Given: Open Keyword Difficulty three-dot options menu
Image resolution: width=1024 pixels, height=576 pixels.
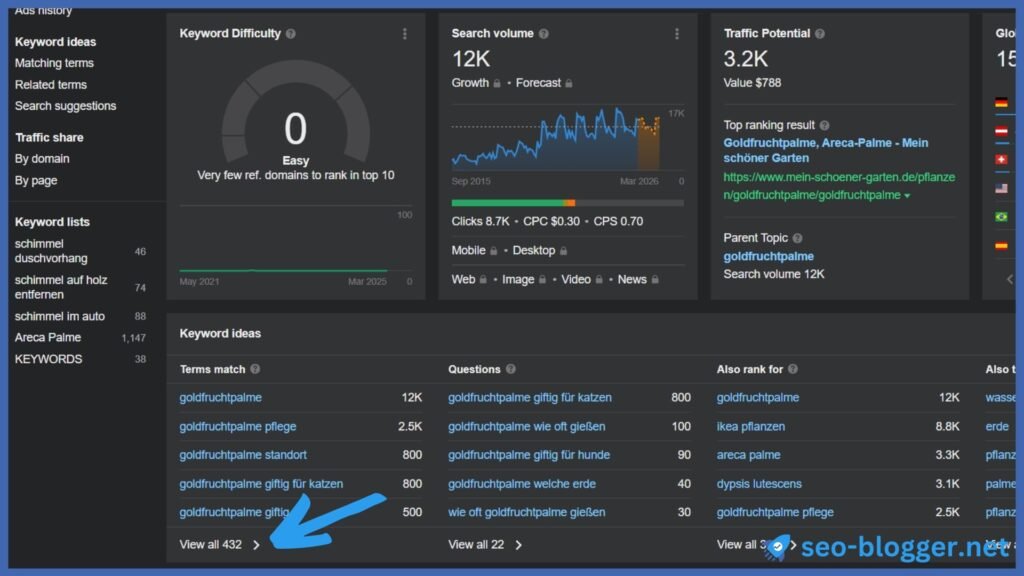Looking at the screenshot, I should point(405,34).
